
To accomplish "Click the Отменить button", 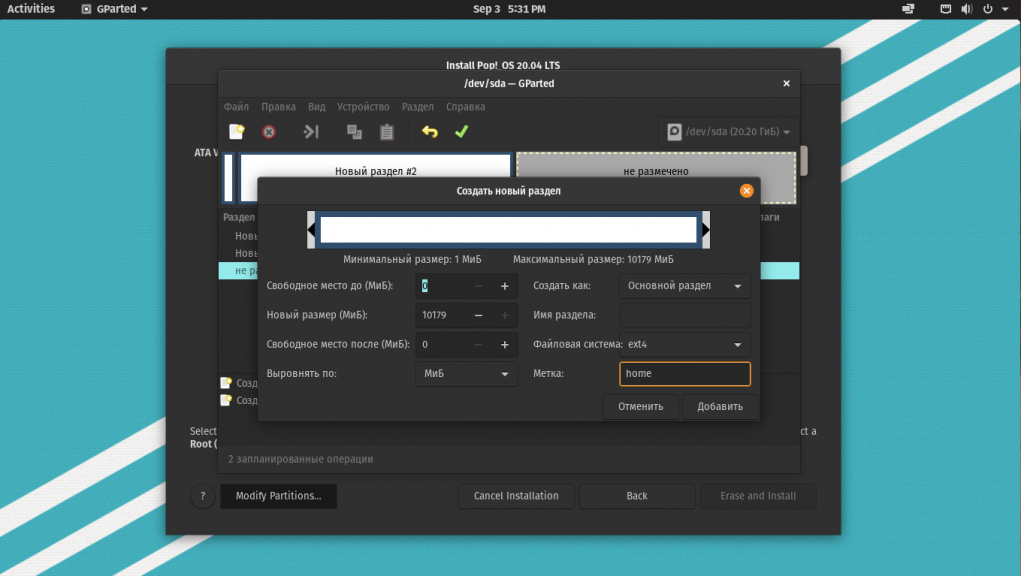I will pyautogui.click(x=640, y=407).
